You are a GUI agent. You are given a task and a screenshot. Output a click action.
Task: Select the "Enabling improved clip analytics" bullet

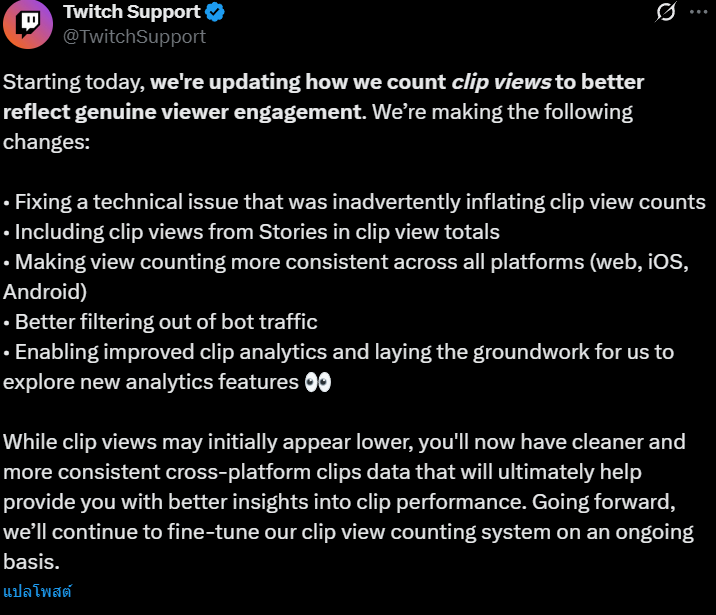338,351
